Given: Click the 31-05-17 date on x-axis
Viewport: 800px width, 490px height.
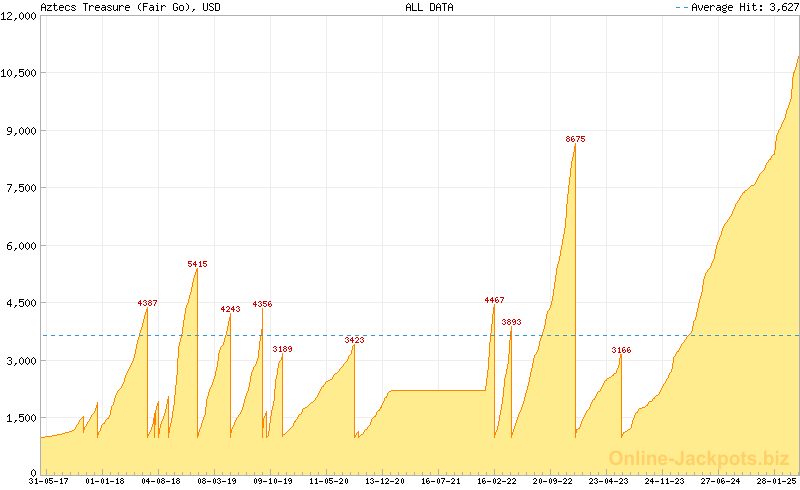Looking at the screenshot, I should coord(49,481).
